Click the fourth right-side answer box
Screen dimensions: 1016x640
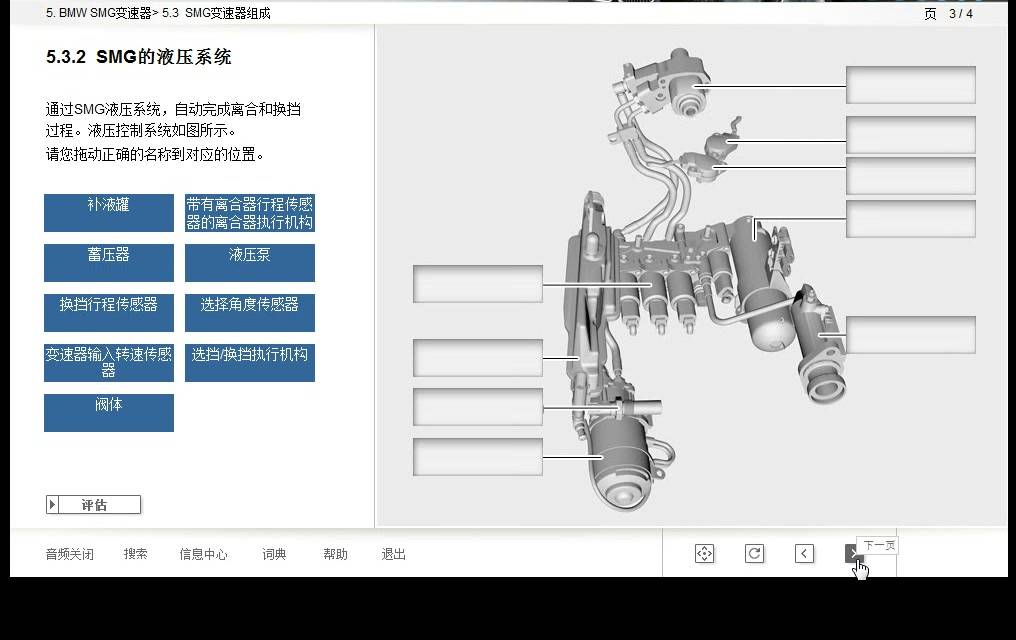910,219
